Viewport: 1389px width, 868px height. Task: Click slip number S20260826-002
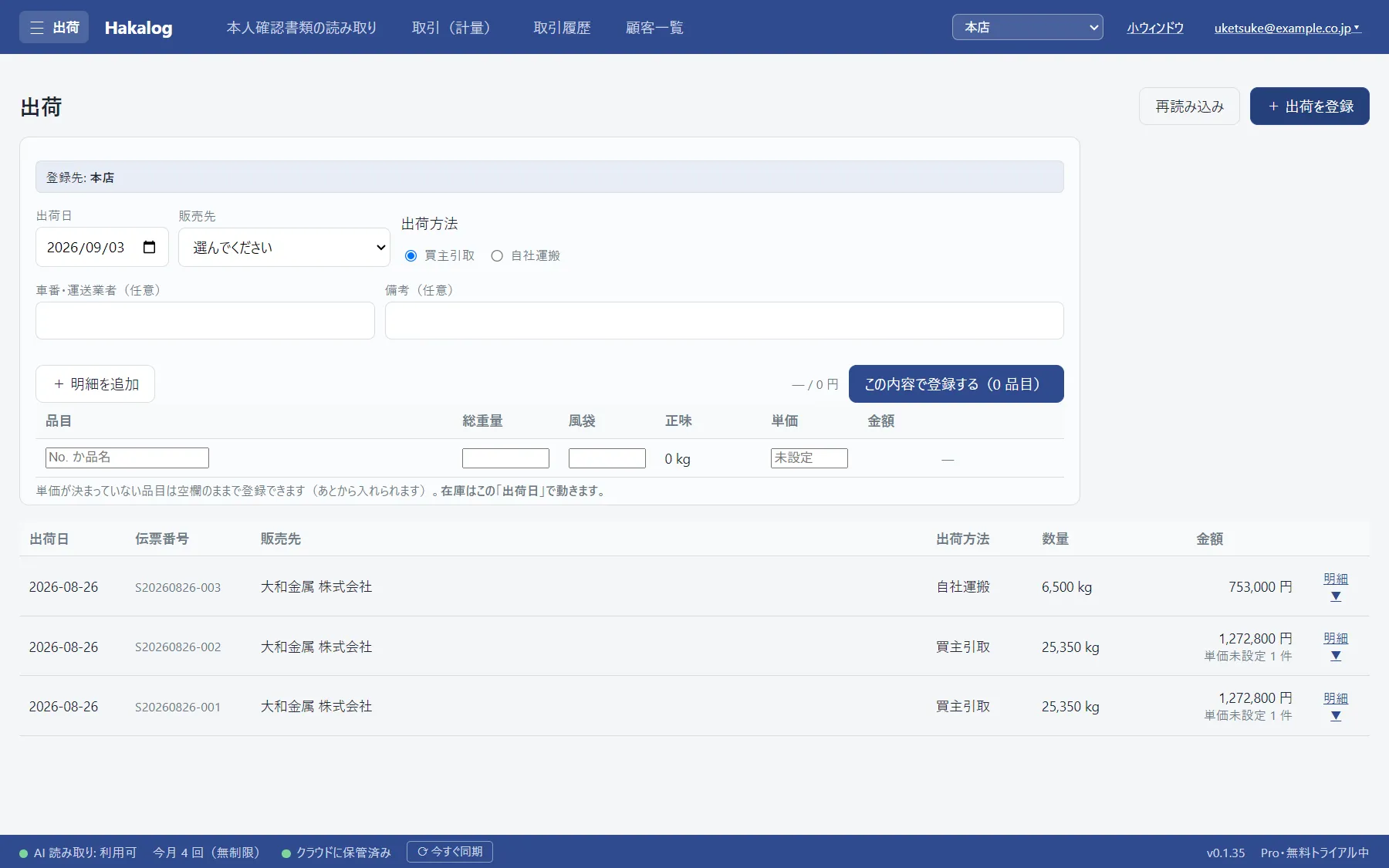point(177,647)
